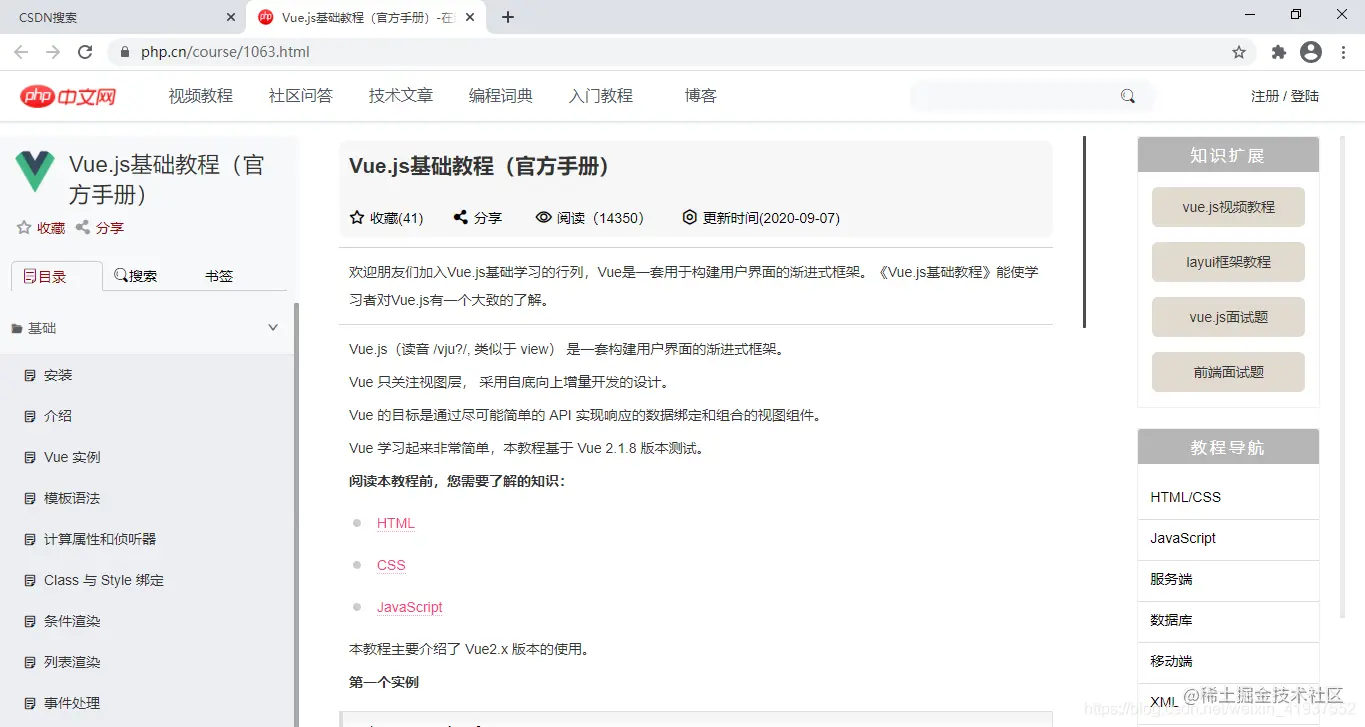
Task: Open the 书签 tab in sidebar
Action: [x=219, y=276]
